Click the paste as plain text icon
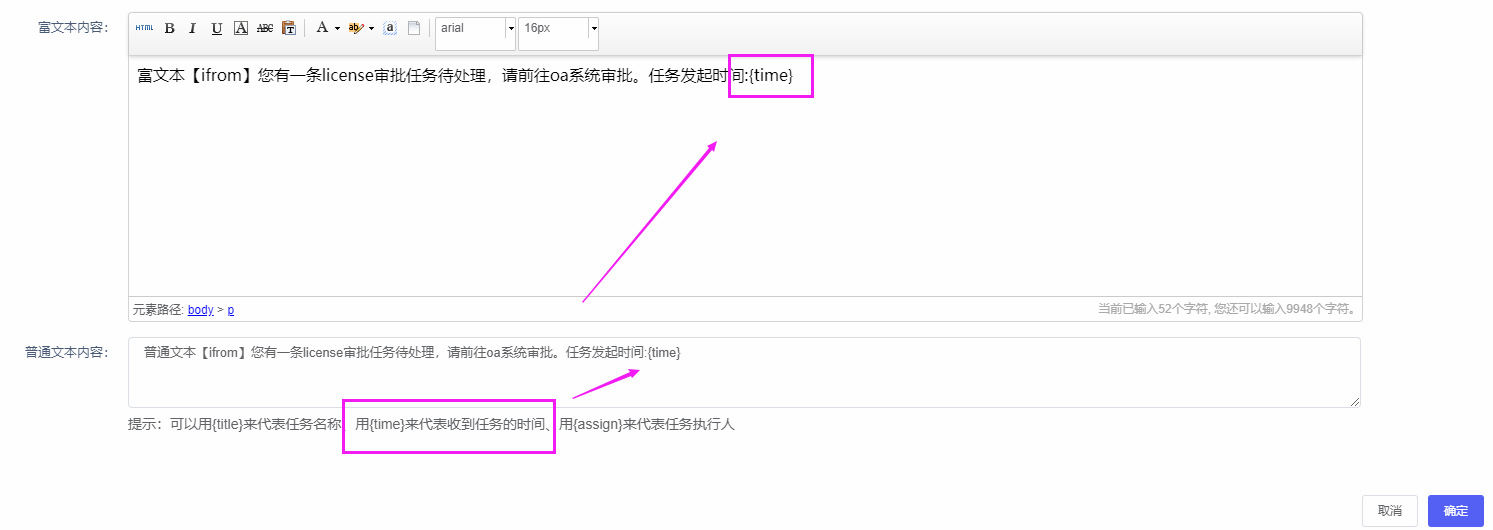 (289, 28)
